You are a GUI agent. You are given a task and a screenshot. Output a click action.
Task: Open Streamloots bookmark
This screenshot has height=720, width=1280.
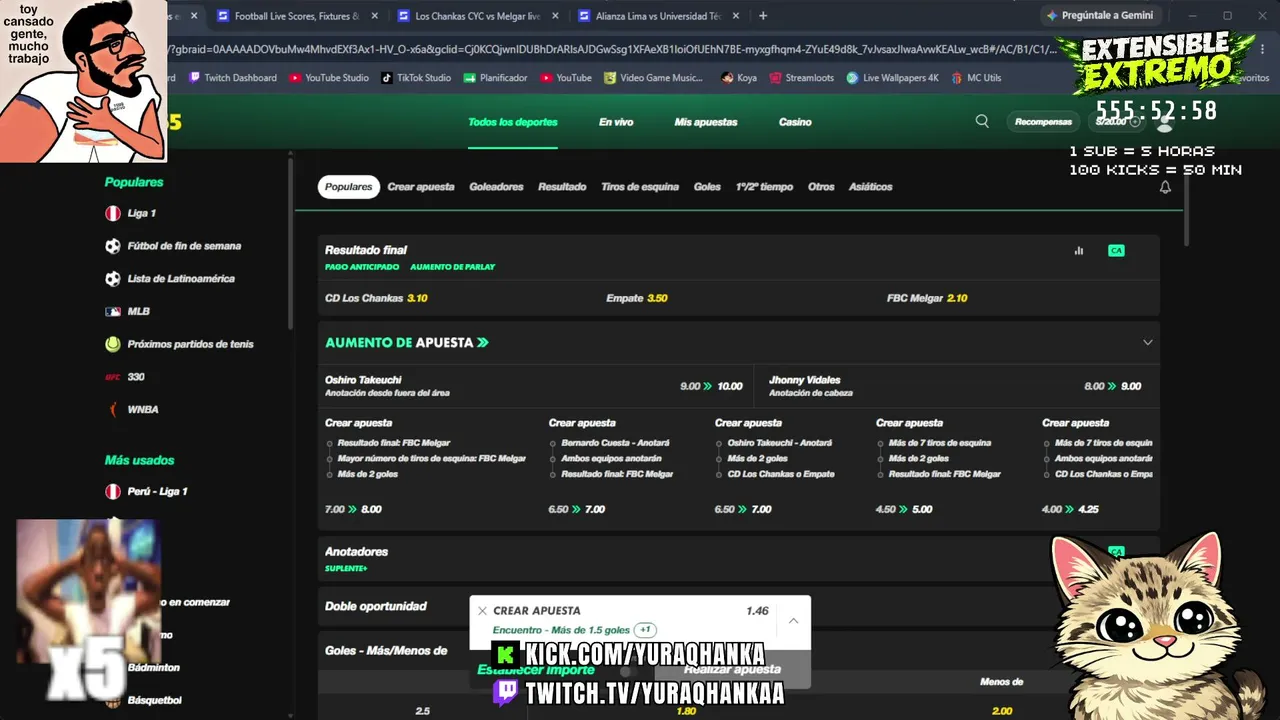pos(801,78)
